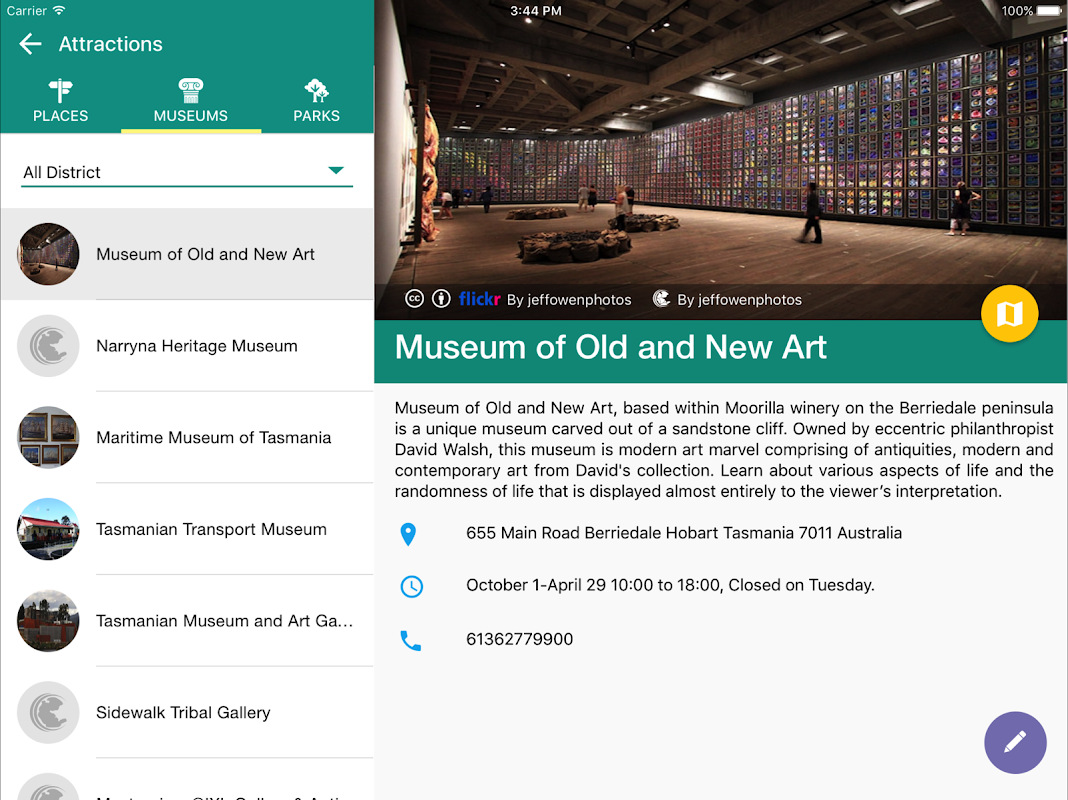Switch to the Places tab
The width and height of the screenshot is (1068, 800).
click(x=61, y=101)
